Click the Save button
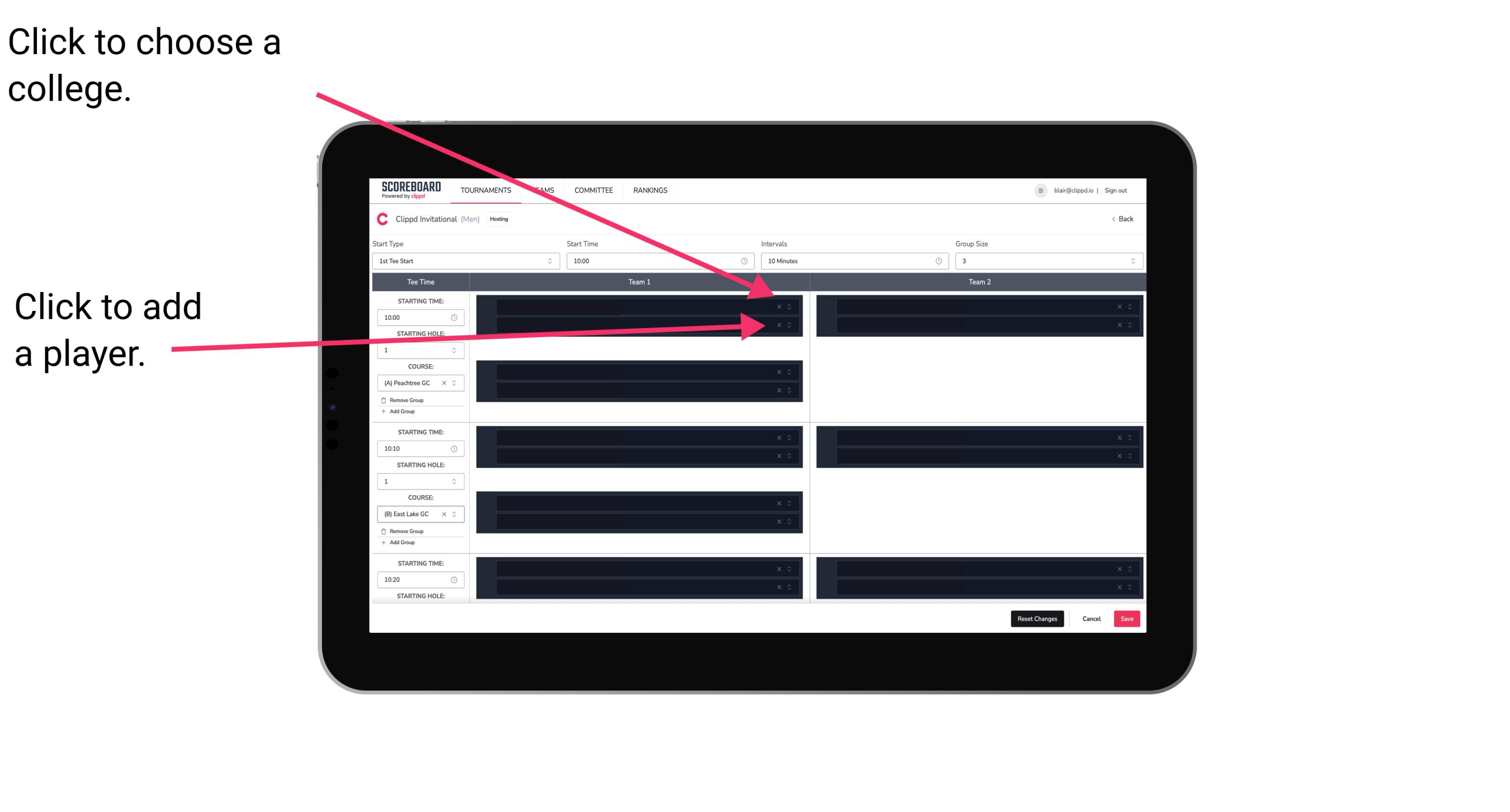Image resolution: width=1510 pixels, height=812 pixels. point(1127,618)
